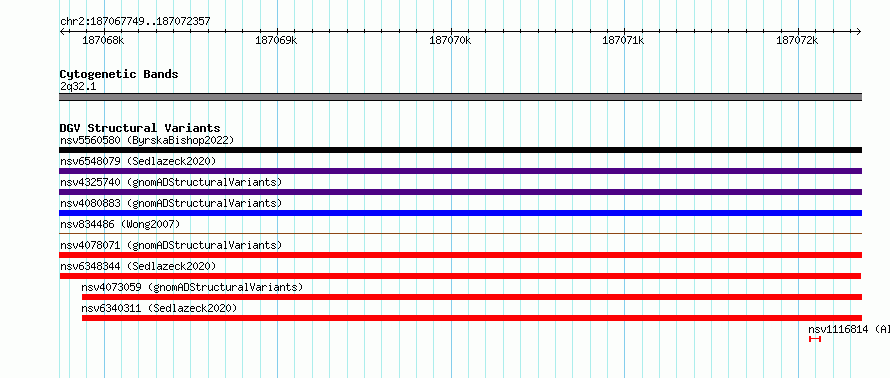The height and width of the screenshot is (378, 890).
Task: Select the purple nsv4325740 variant bar
Action: pos(460,192)
